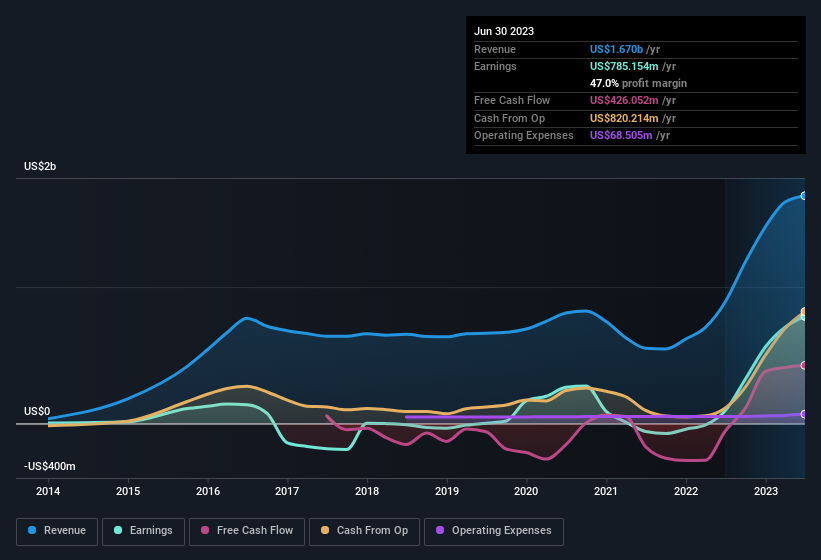Click the 2016 label on the x-axis

[208, 491]
